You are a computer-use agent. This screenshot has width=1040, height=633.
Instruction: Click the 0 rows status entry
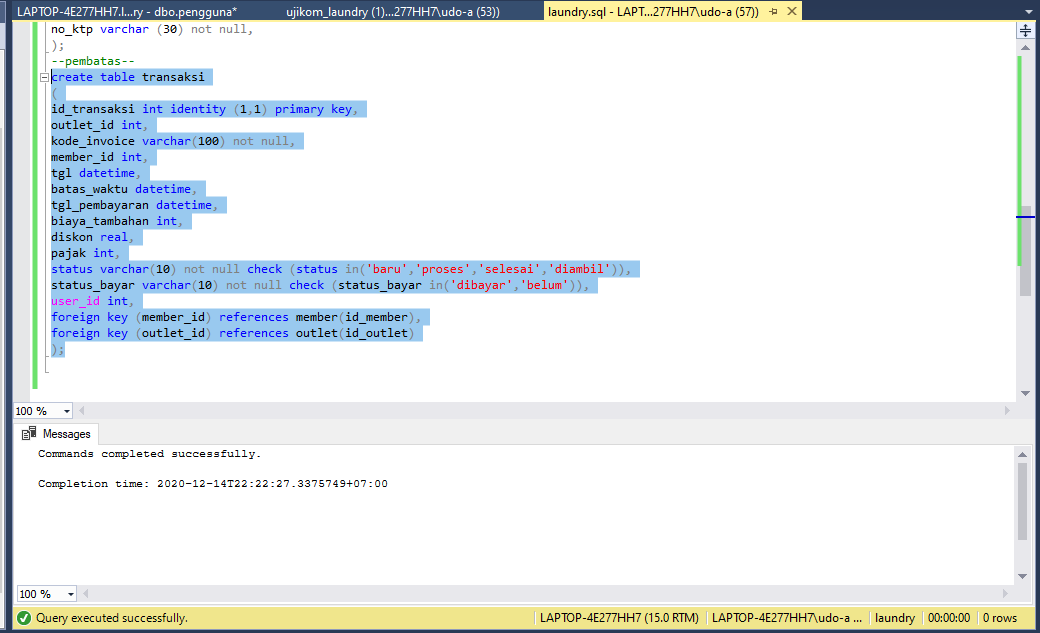point(1000,618)
